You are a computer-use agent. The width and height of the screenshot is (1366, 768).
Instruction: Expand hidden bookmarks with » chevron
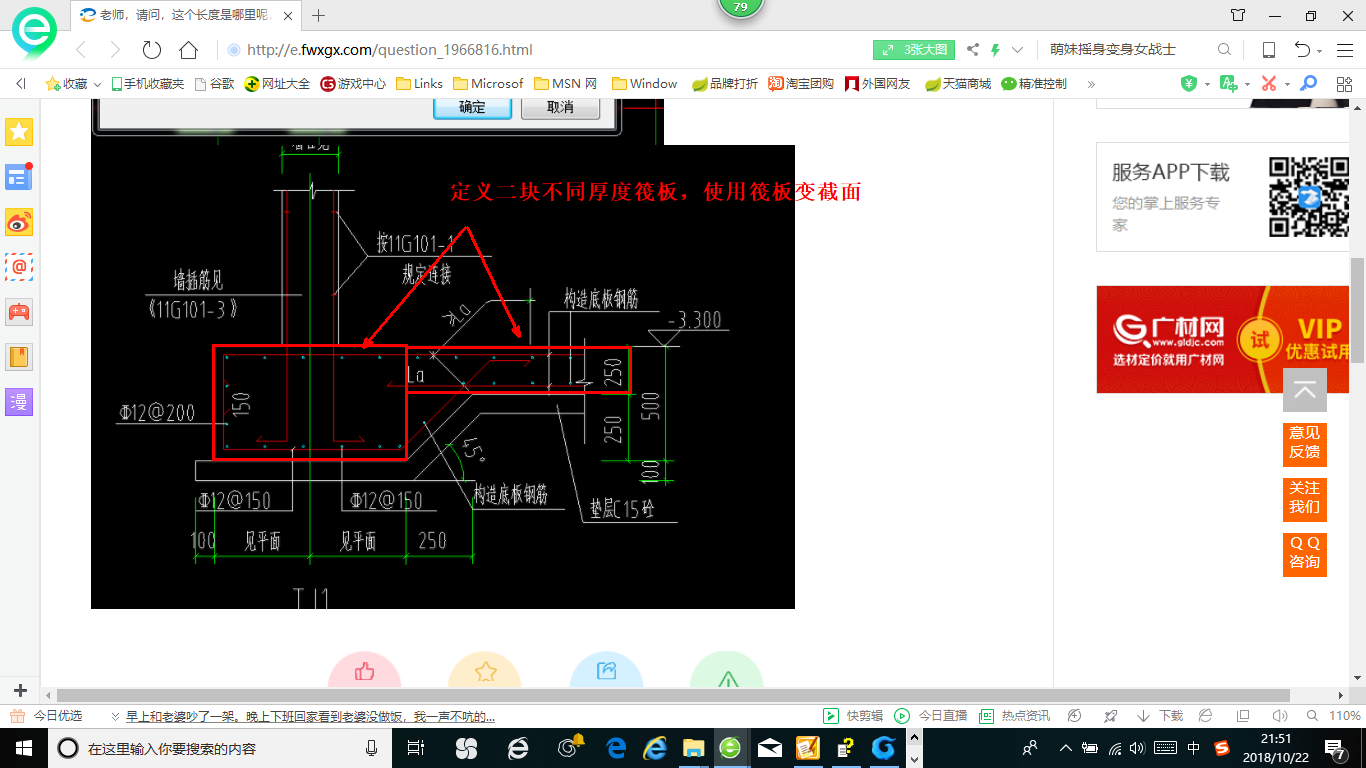(x=1091, y=84)
